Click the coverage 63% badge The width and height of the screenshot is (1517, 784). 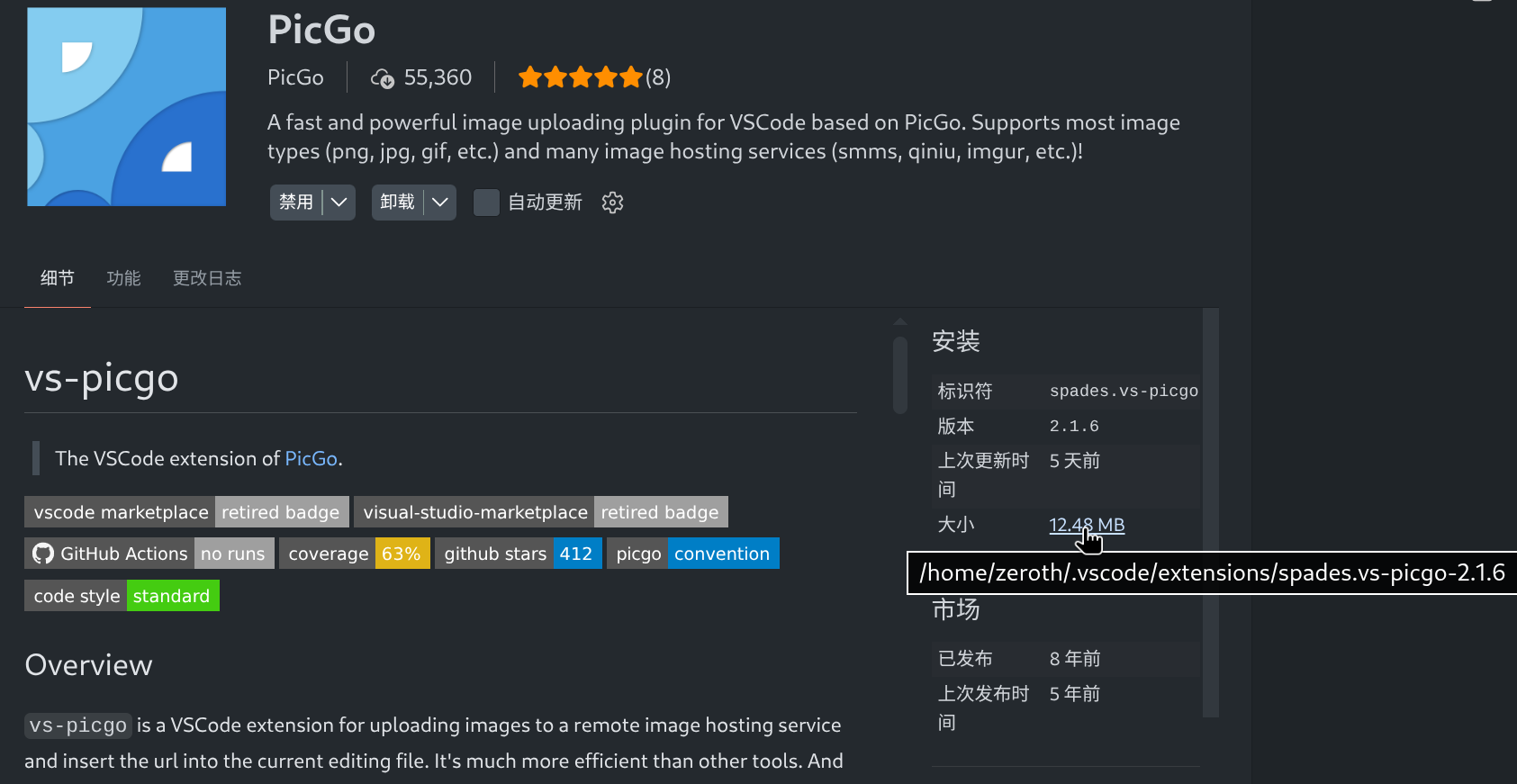(355, 553)
